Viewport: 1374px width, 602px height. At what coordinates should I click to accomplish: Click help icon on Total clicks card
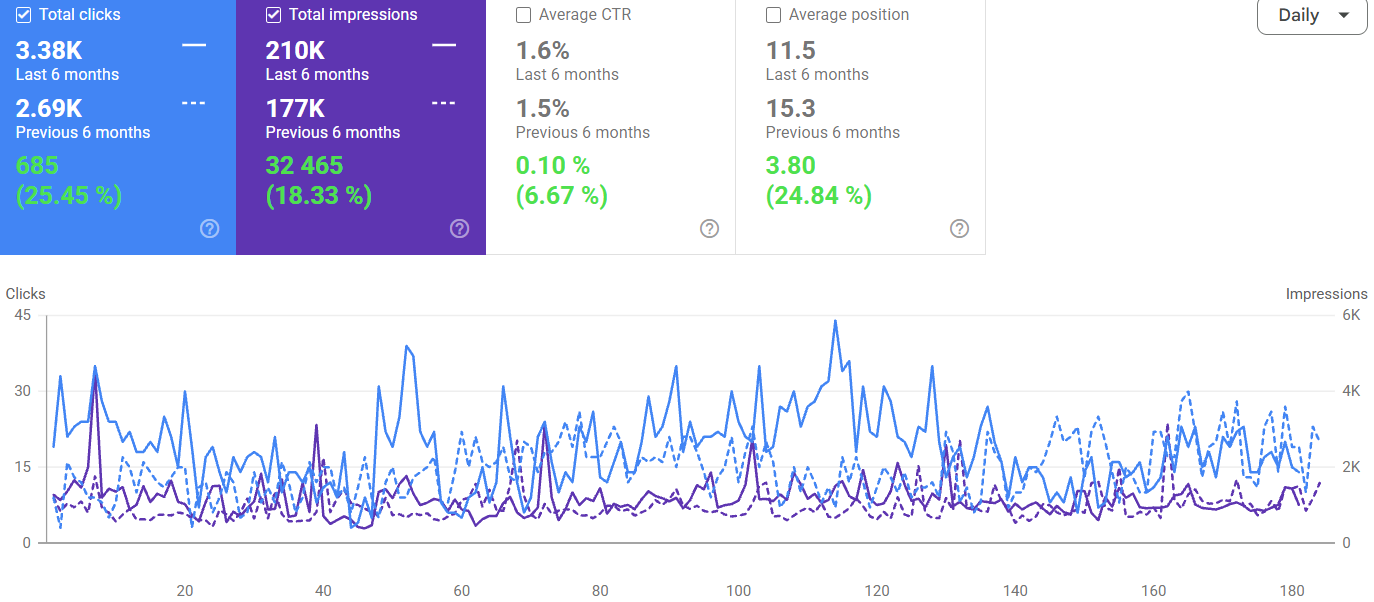[209, 228]
